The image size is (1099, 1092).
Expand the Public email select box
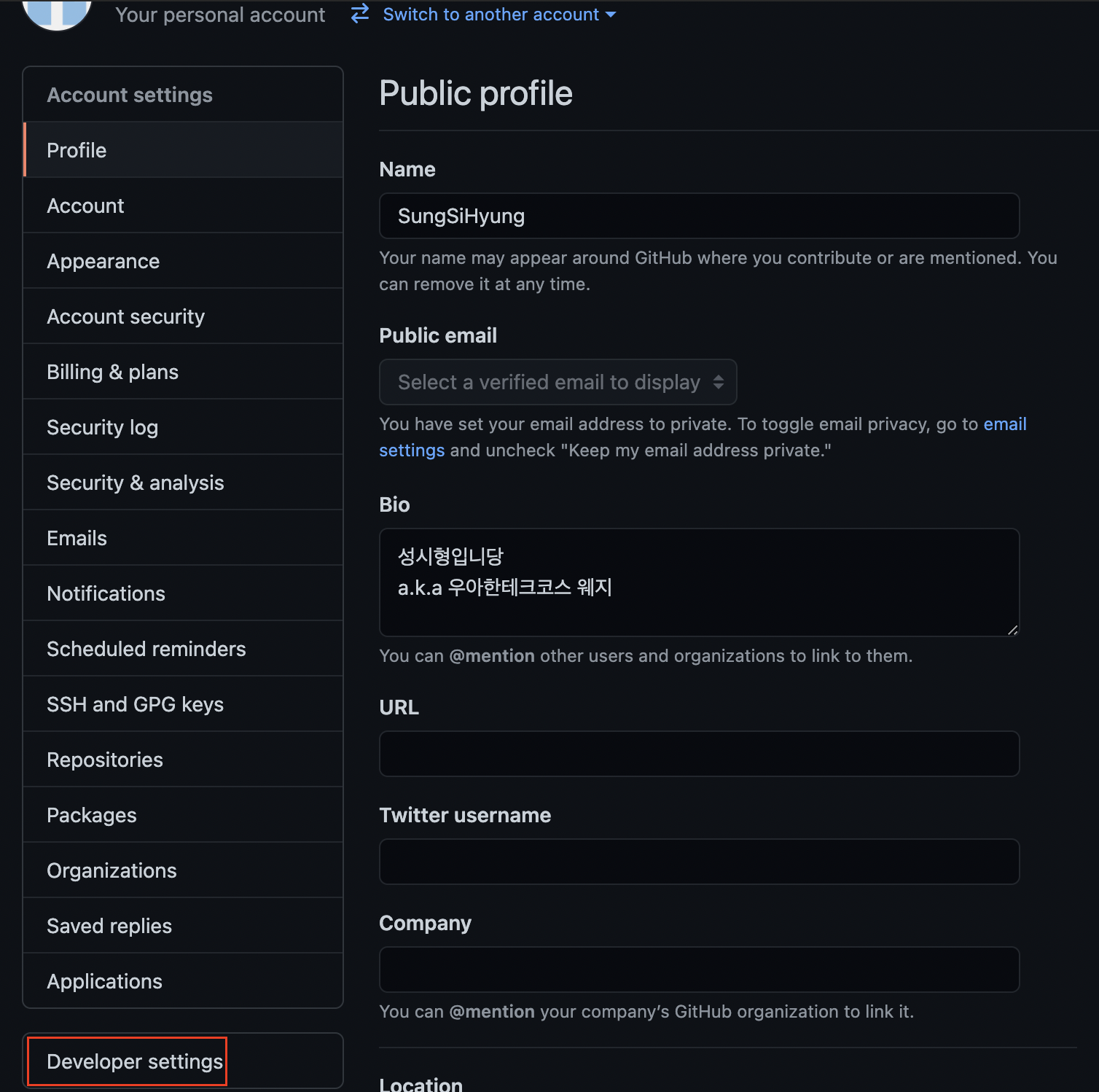(558, 382)
